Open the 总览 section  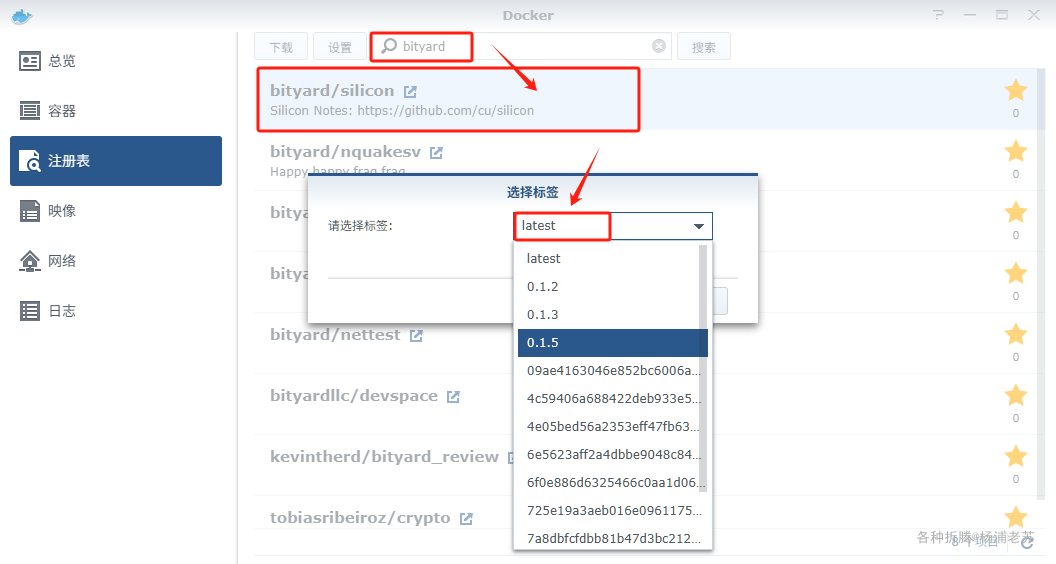[116, 61]
